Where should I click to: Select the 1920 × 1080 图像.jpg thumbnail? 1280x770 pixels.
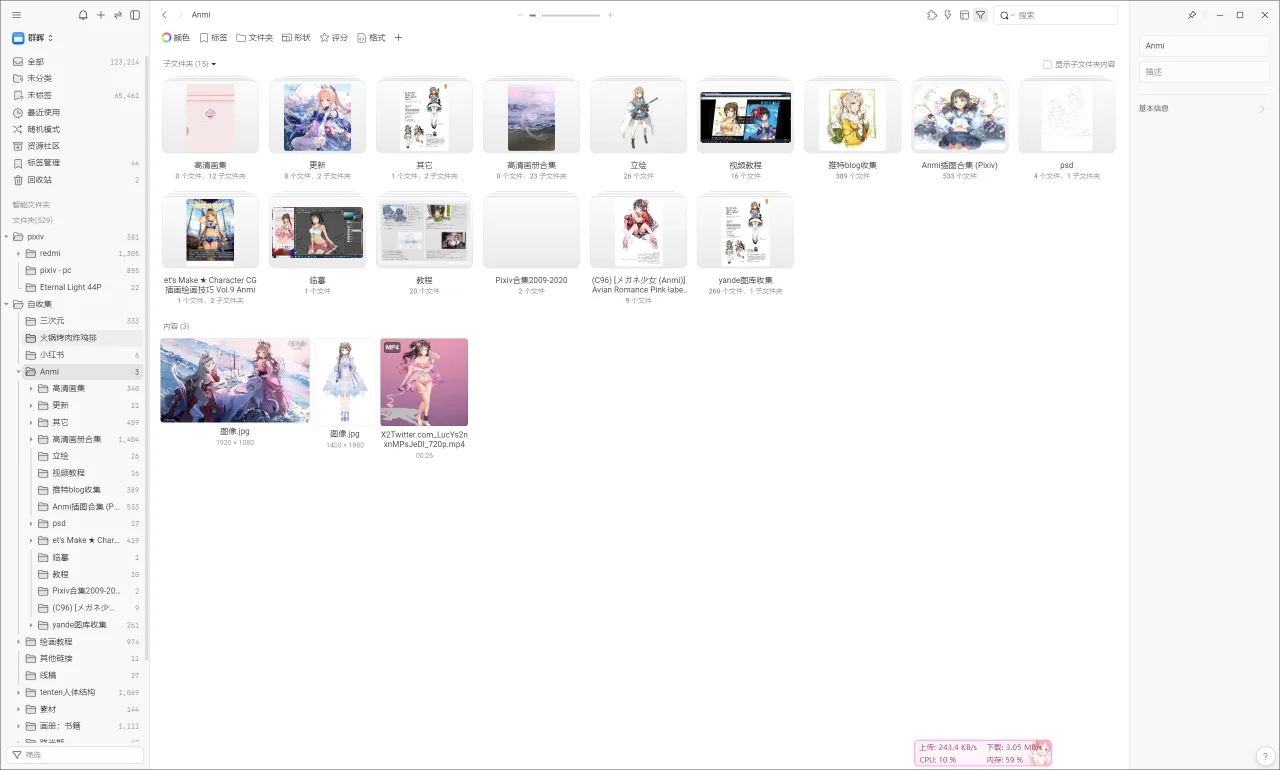coord(235,380)
